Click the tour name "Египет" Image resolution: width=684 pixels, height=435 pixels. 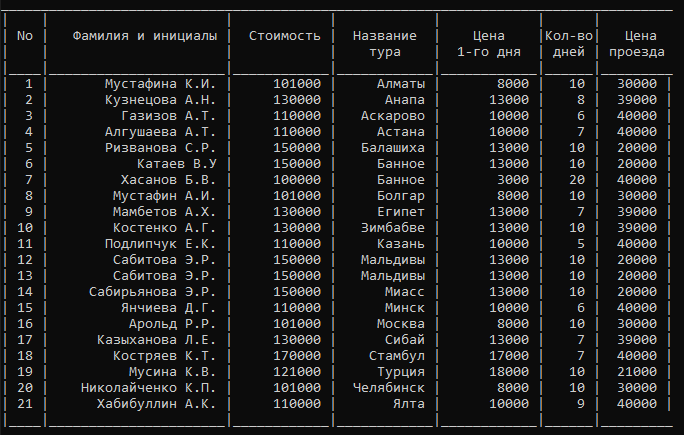[401, 212]
